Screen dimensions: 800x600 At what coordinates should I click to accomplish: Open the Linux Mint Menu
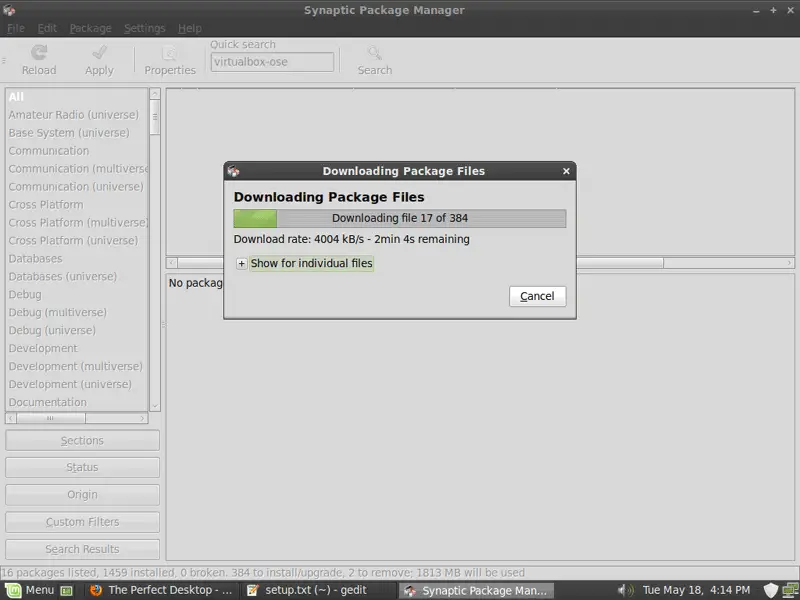[30, 590]
